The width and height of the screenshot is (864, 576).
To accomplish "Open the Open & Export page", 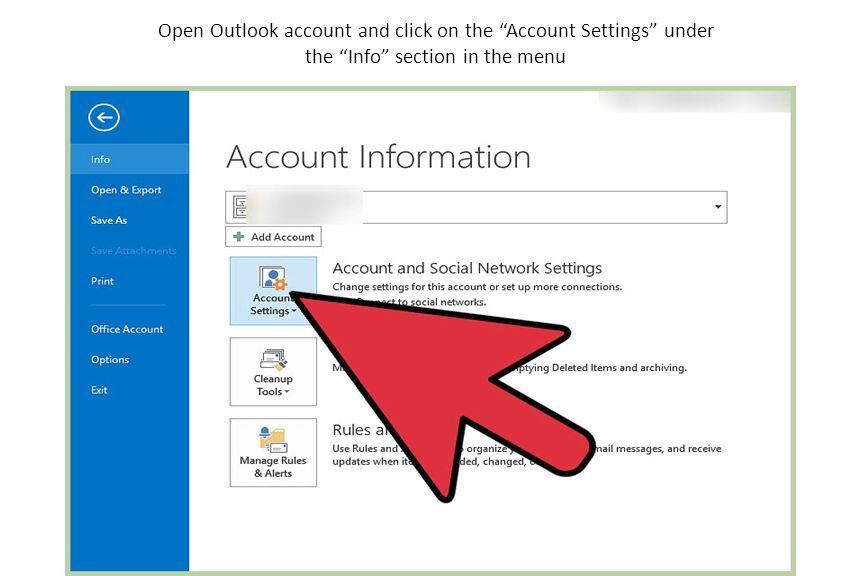I will pos(126,190).
